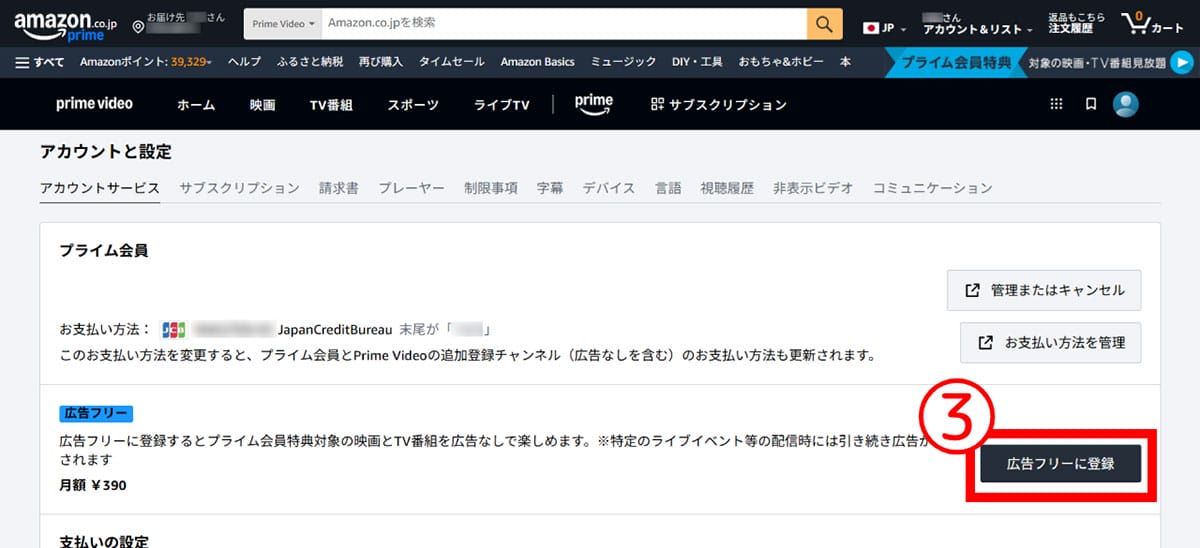Open DIY・工具 link

click(x=697, y=62)
